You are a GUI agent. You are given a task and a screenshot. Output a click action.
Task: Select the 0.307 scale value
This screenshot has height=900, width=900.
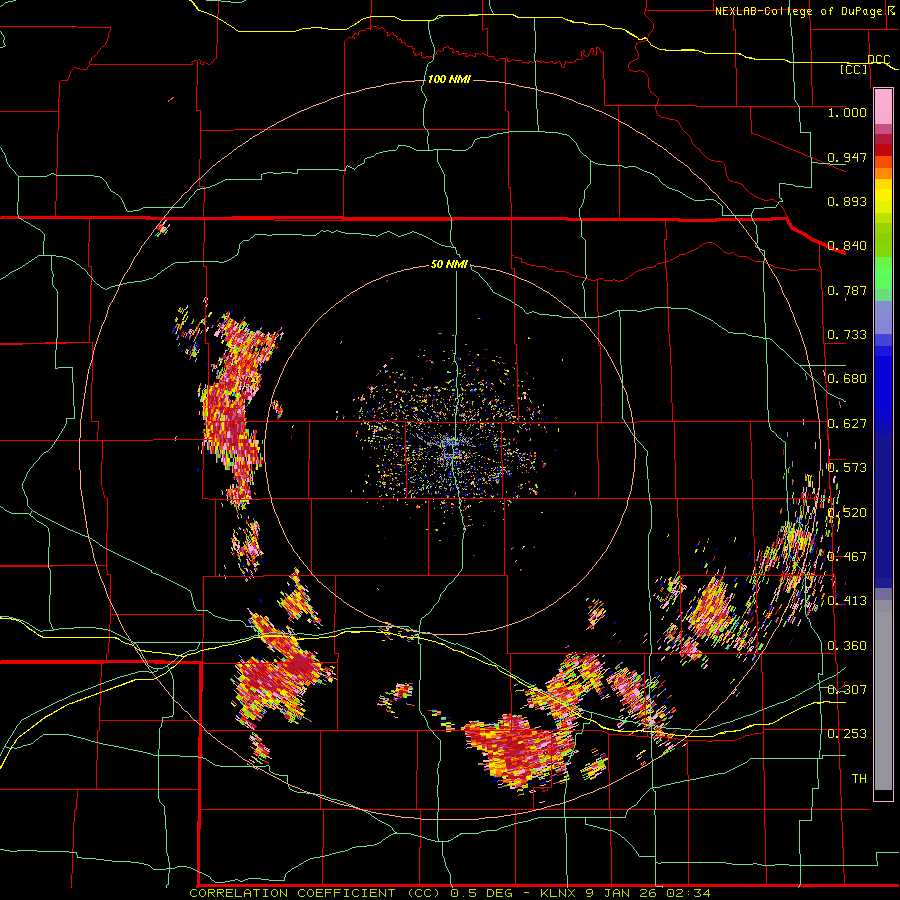(847, 689)
